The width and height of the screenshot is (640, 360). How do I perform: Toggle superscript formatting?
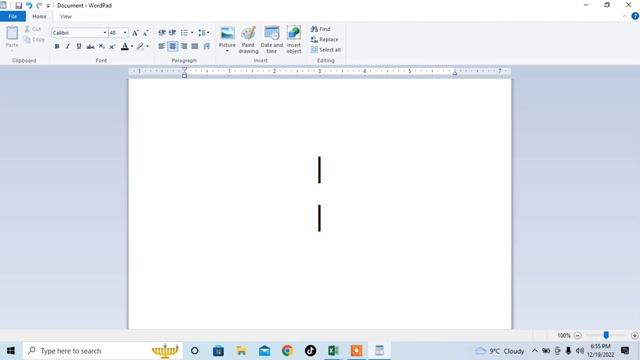[112, 46]
